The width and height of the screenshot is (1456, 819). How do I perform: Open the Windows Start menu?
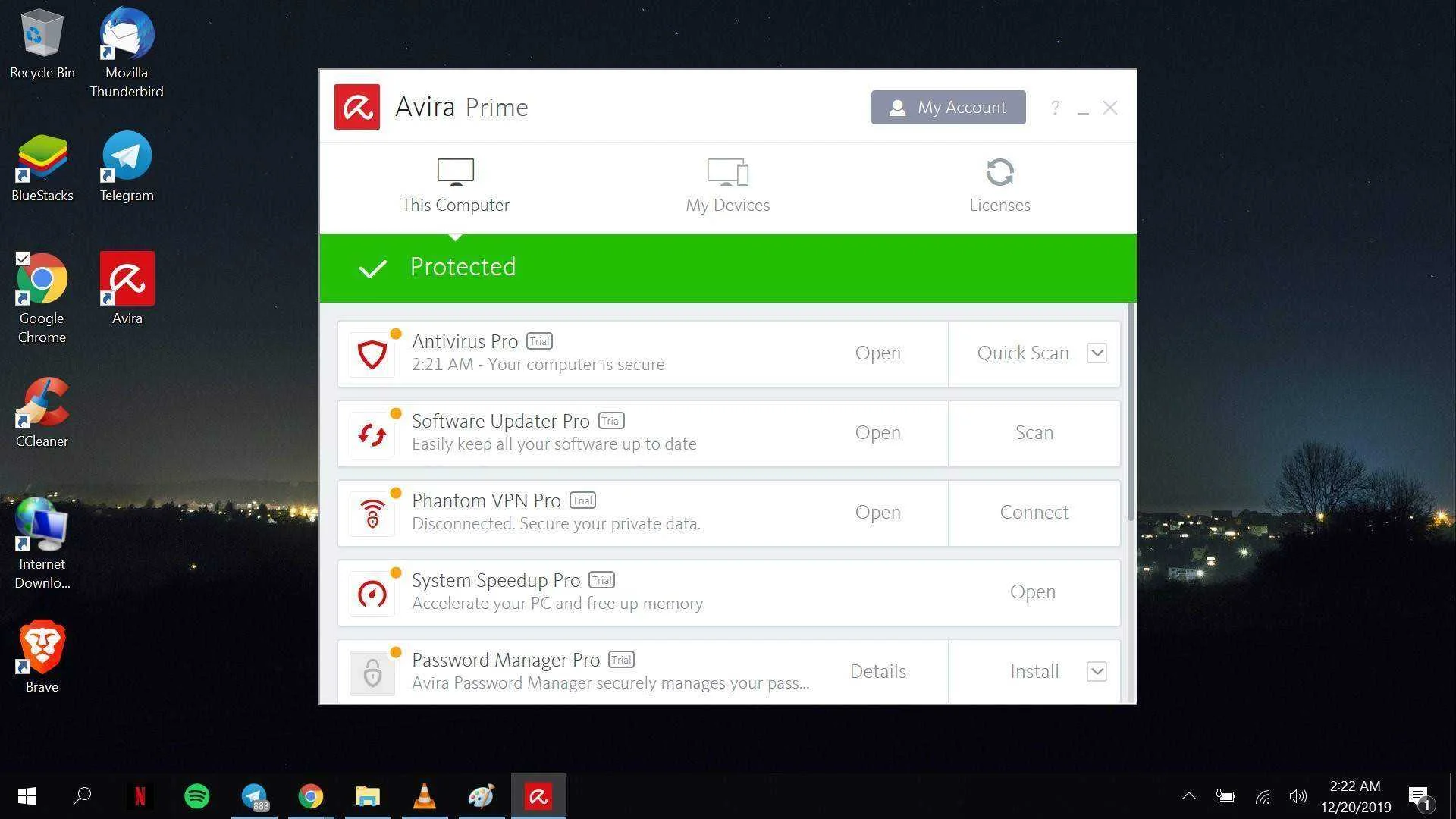pyautogui.click(x=27, y=796)
